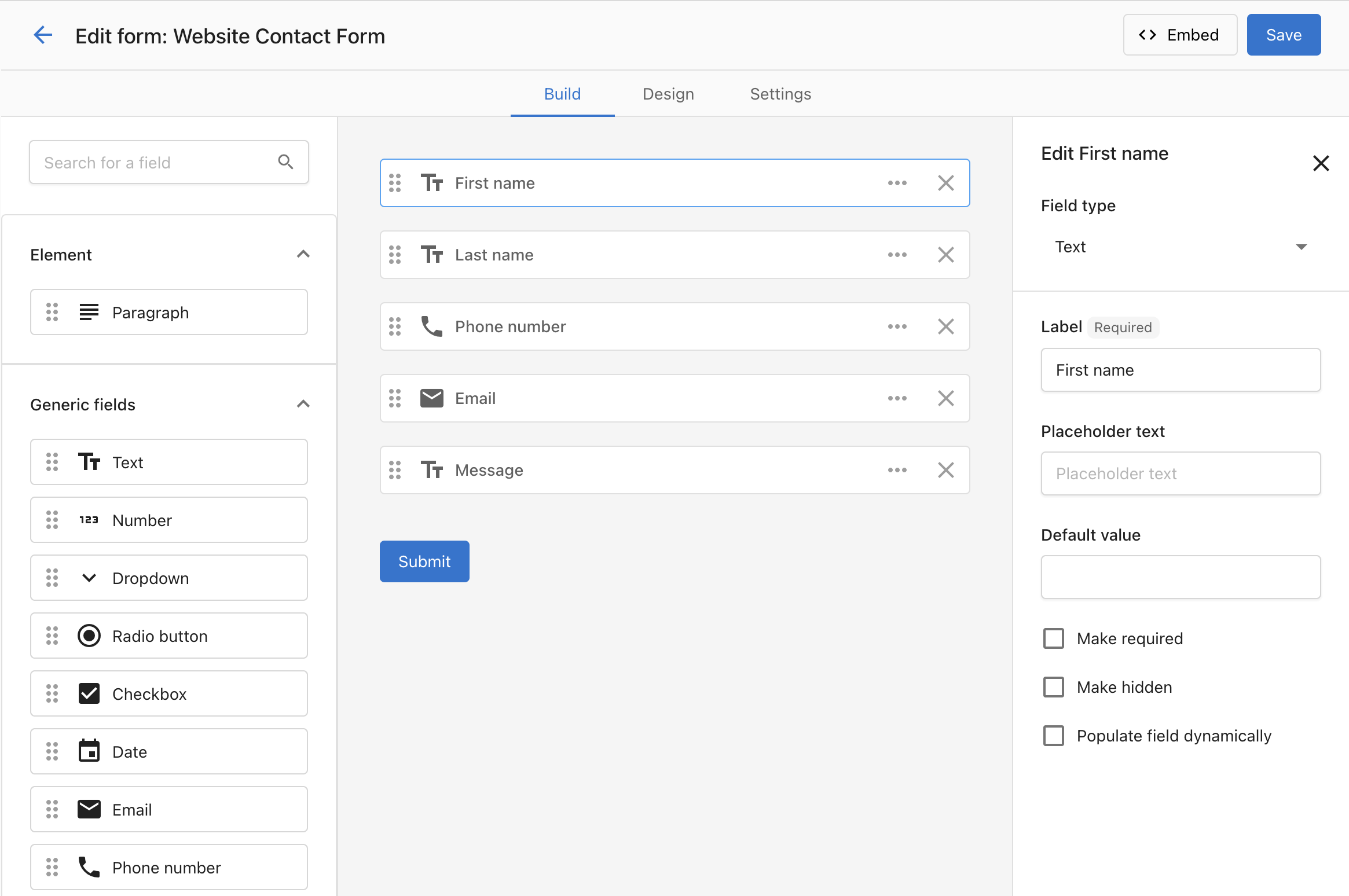
Task: Collapse the Generic fields section
Action: [x=303, y=405]
